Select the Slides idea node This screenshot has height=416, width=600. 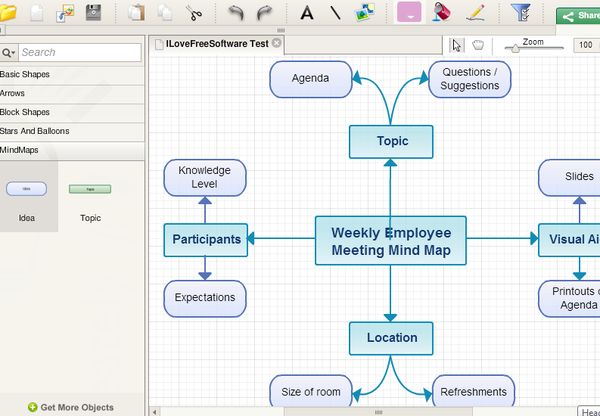(x=569, y=178)
